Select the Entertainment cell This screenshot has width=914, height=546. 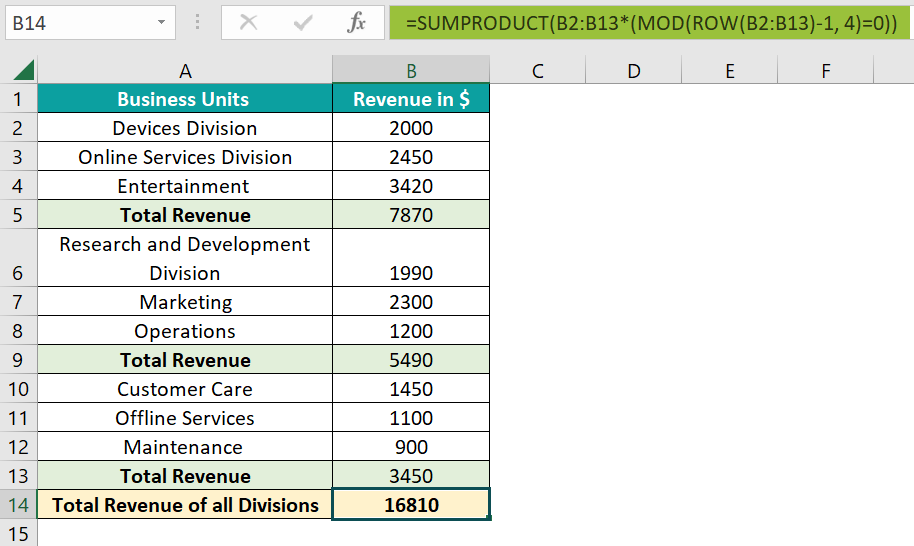coord(185,185)
